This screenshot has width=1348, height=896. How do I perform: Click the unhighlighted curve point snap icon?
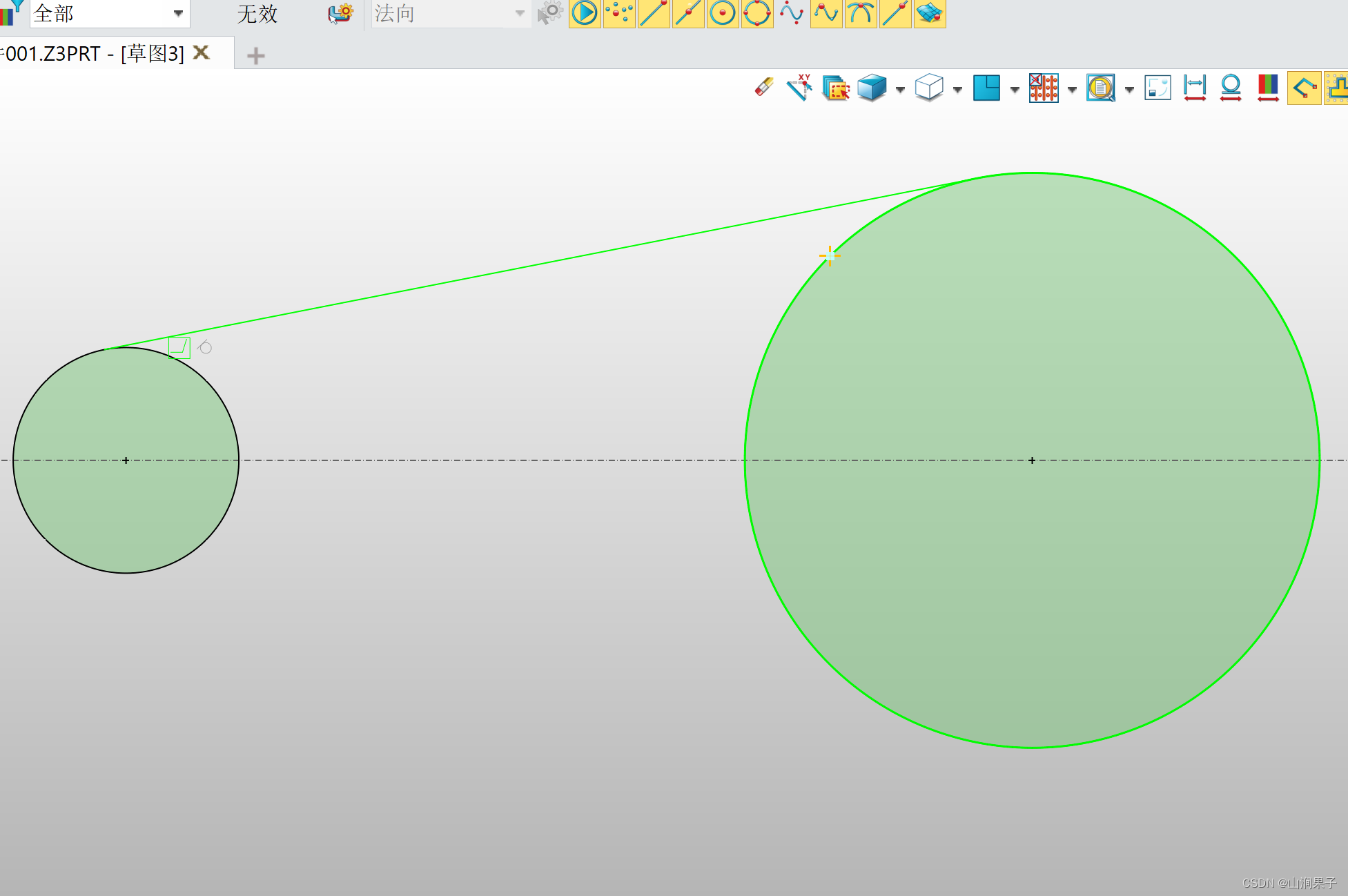(x=792, y=13)
